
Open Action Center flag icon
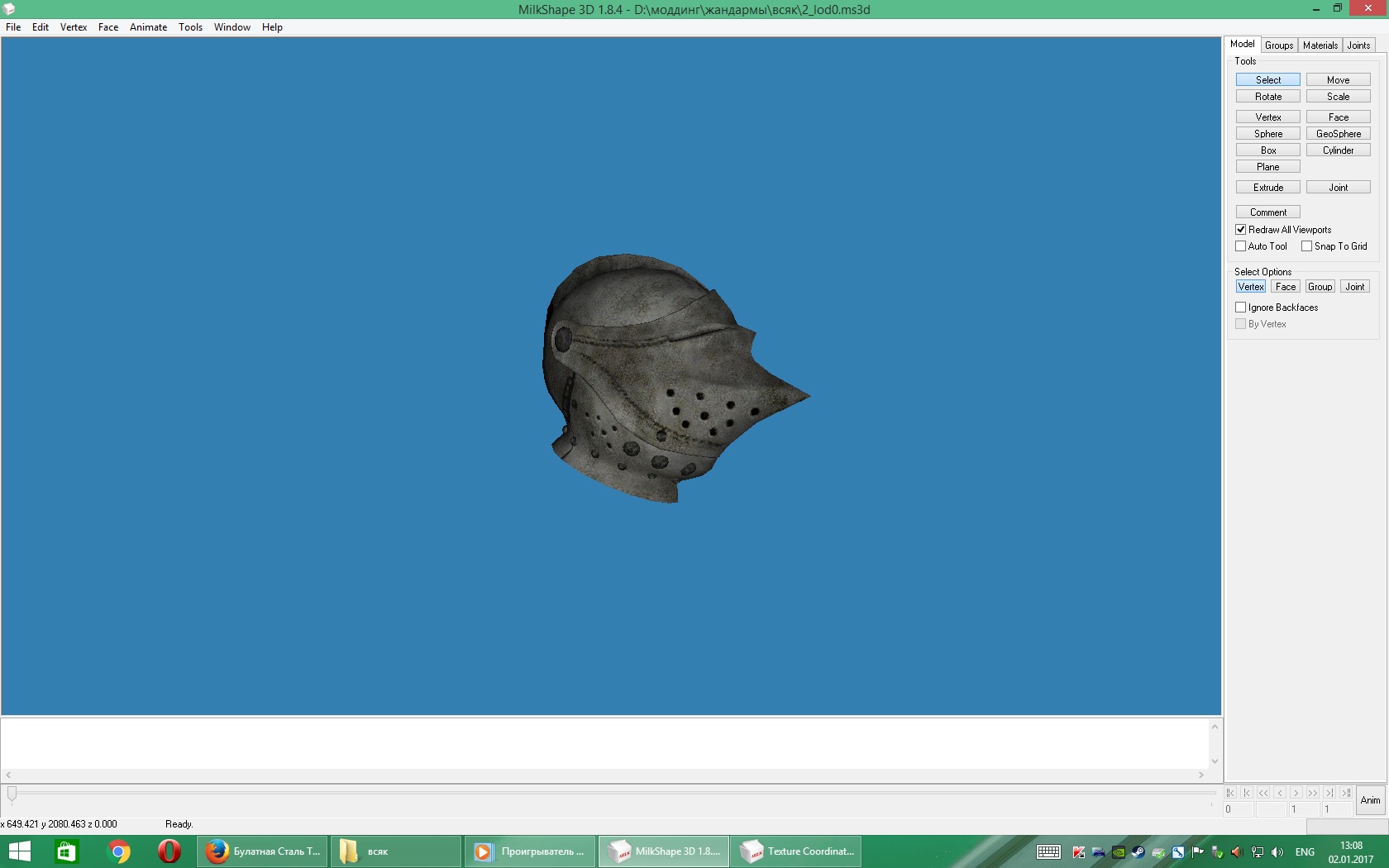click(x=1197, y=852)
